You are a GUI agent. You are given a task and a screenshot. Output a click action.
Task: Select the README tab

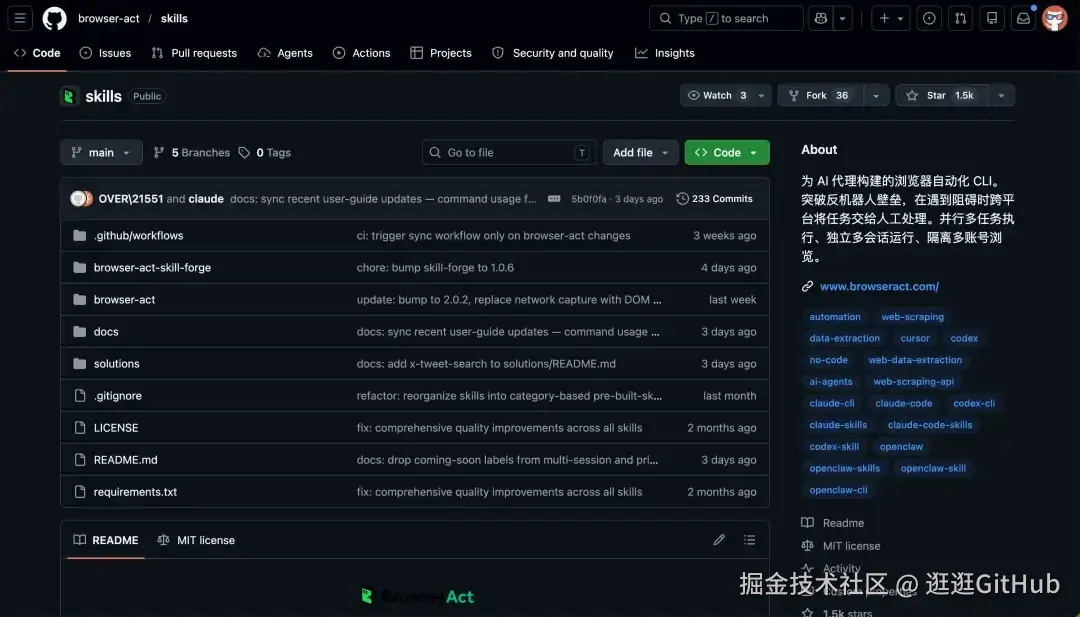coord(106,540)
